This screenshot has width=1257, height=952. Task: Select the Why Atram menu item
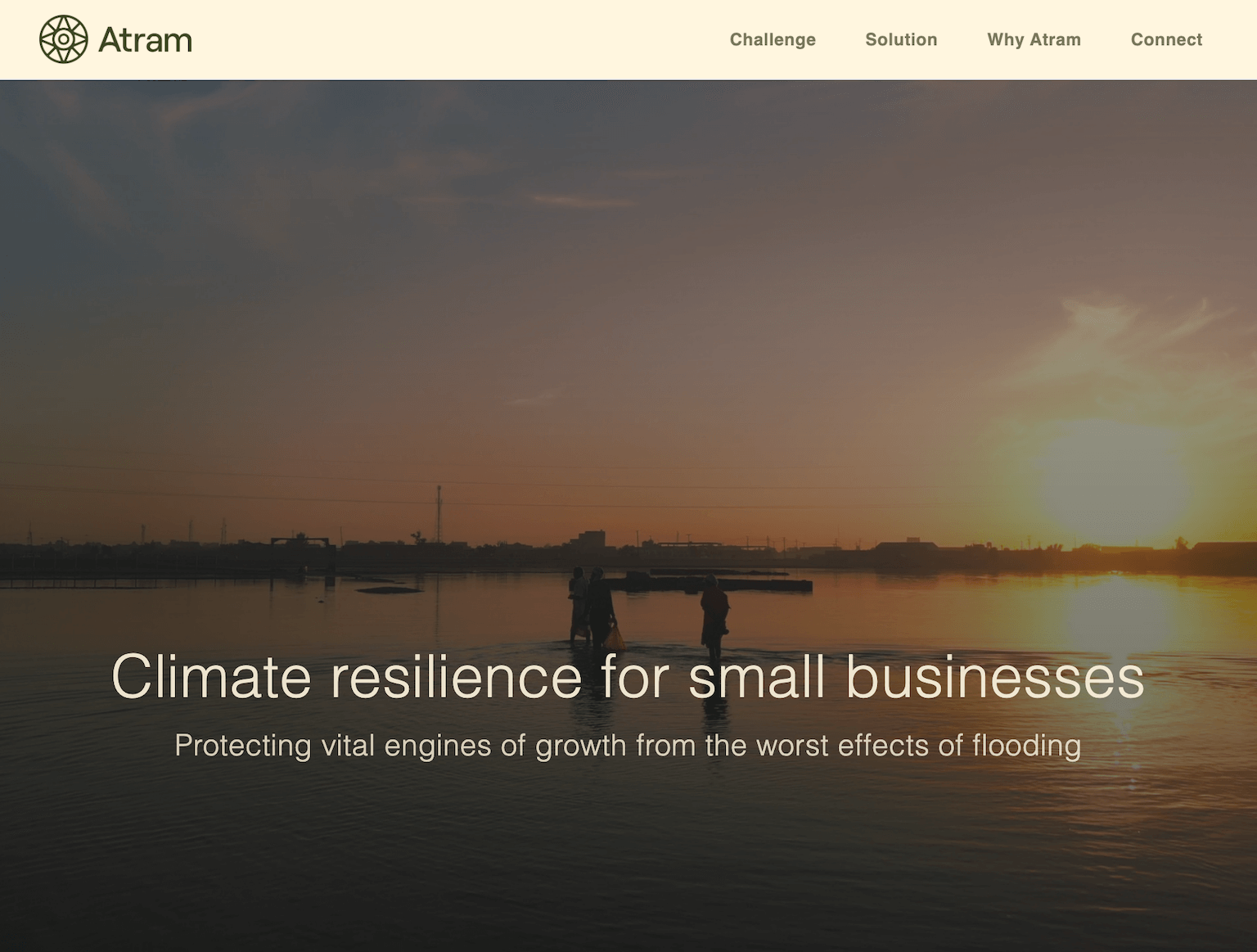(1034, 39)
